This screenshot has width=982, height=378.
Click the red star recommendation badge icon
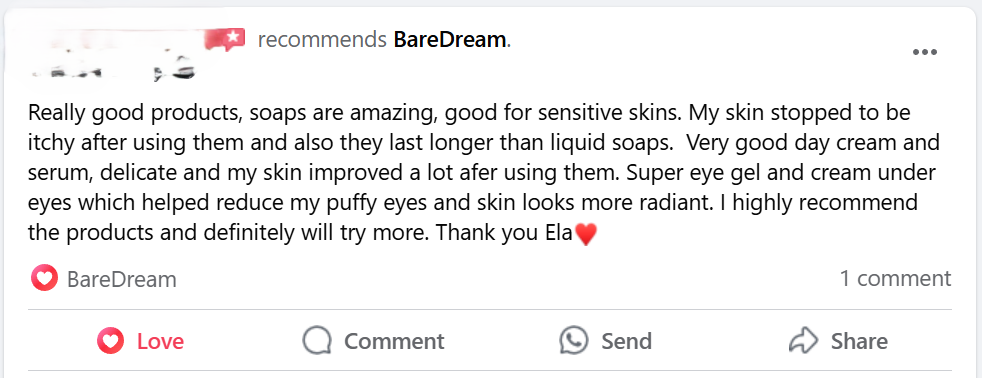[x=225, y=39]
